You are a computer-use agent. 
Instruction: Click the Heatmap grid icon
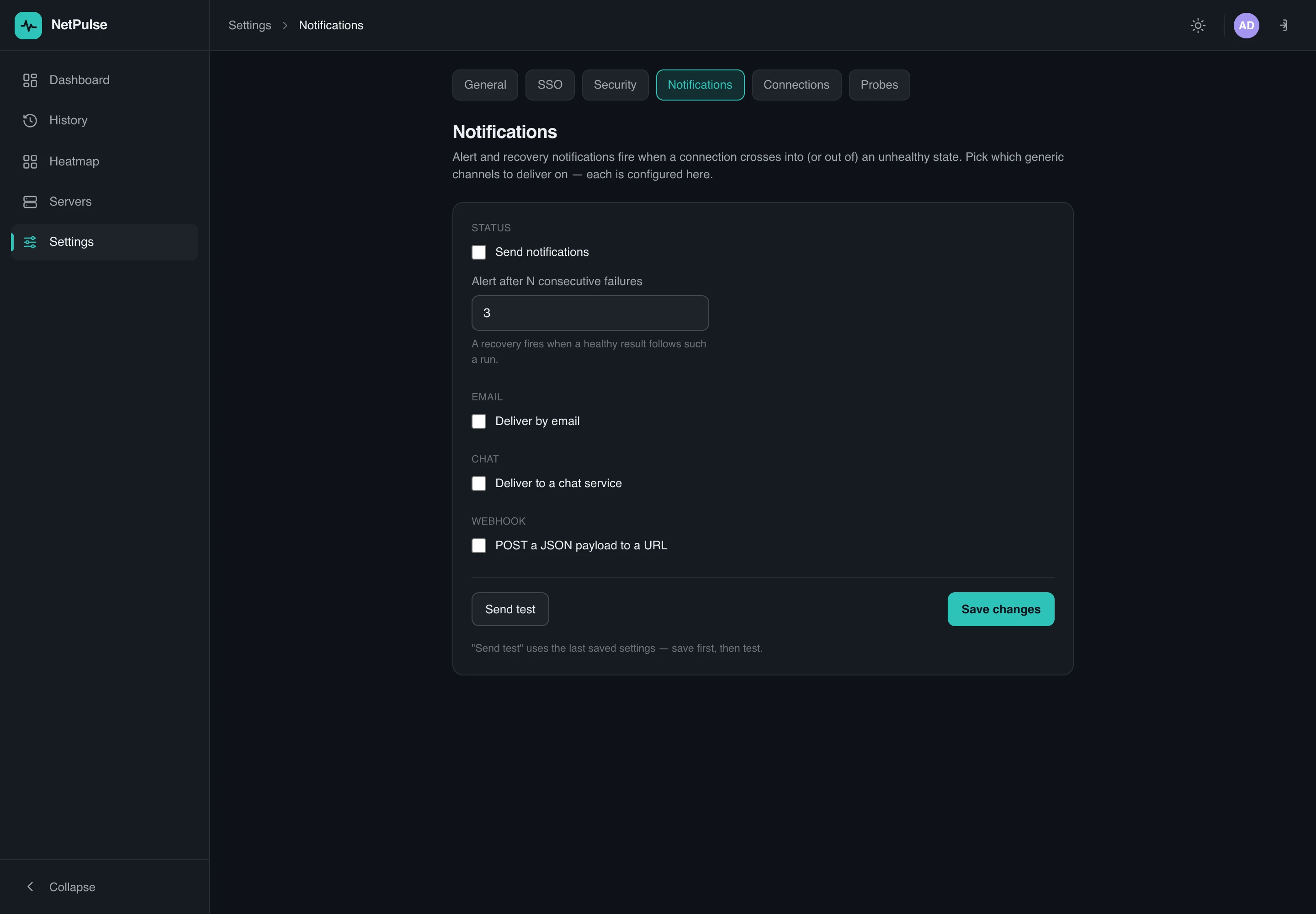(x=30, y=161)
